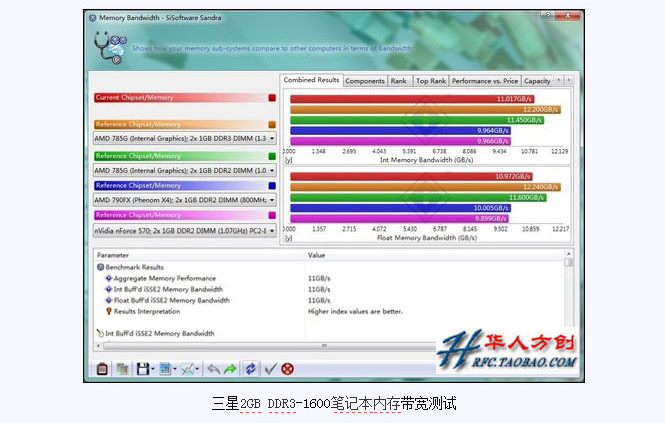
Task: Click the blue 9.964GB/s Int bandwidth bar
Action: 400,131
